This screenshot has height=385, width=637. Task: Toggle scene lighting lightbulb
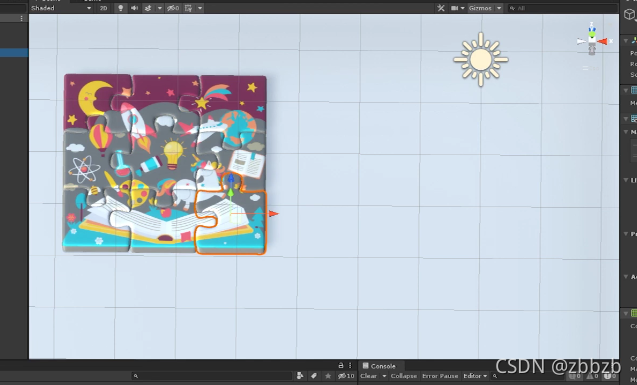(120, 8)
